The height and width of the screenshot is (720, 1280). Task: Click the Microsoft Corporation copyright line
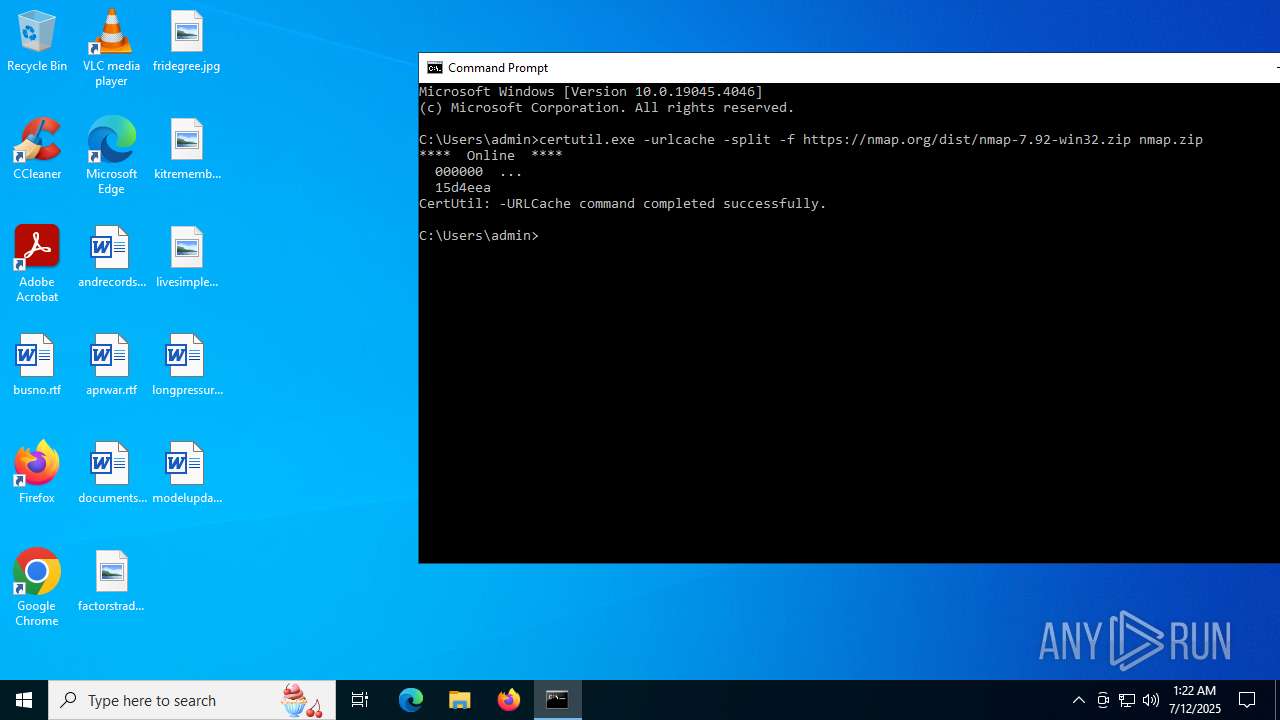pos(607,108)
